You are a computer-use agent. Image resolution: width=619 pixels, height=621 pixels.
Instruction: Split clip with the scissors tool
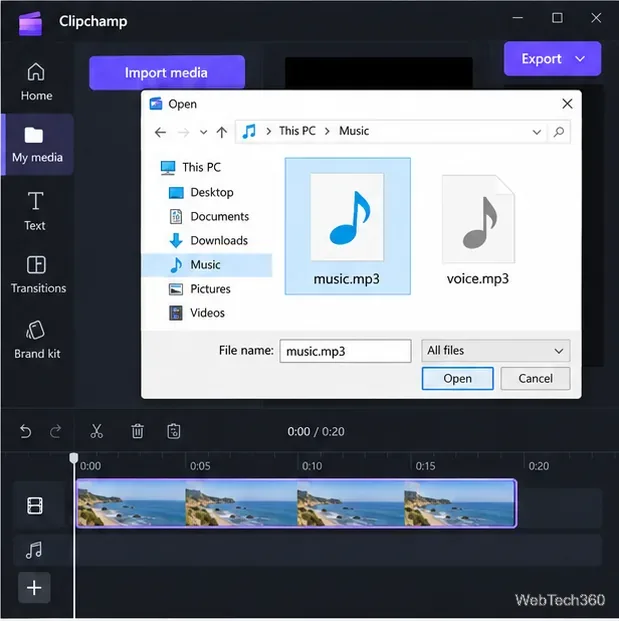96,431
